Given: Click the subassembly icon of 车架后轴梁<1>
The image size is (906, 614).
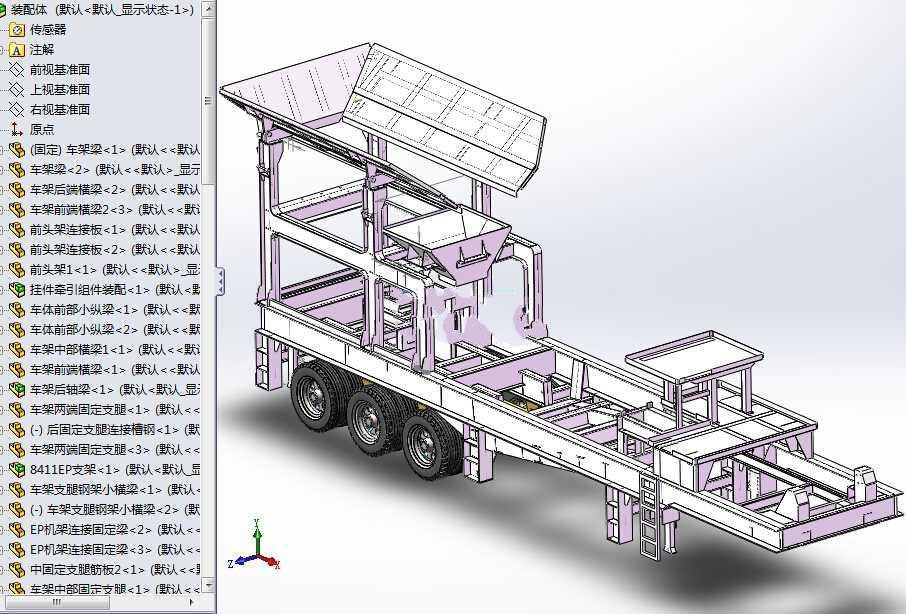Looking at the screenshot, I should [17, 389].
